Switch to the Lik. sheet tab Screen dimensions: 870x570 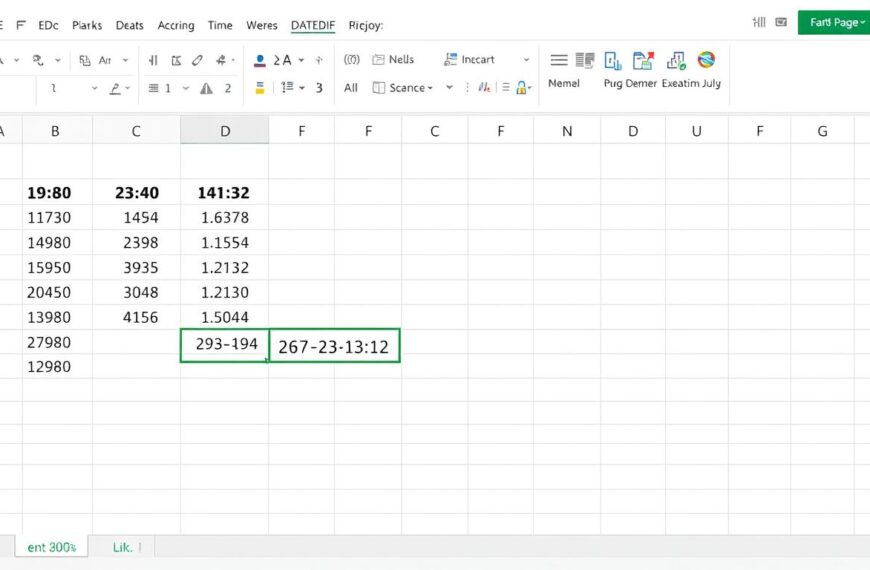tap(123, 547)
